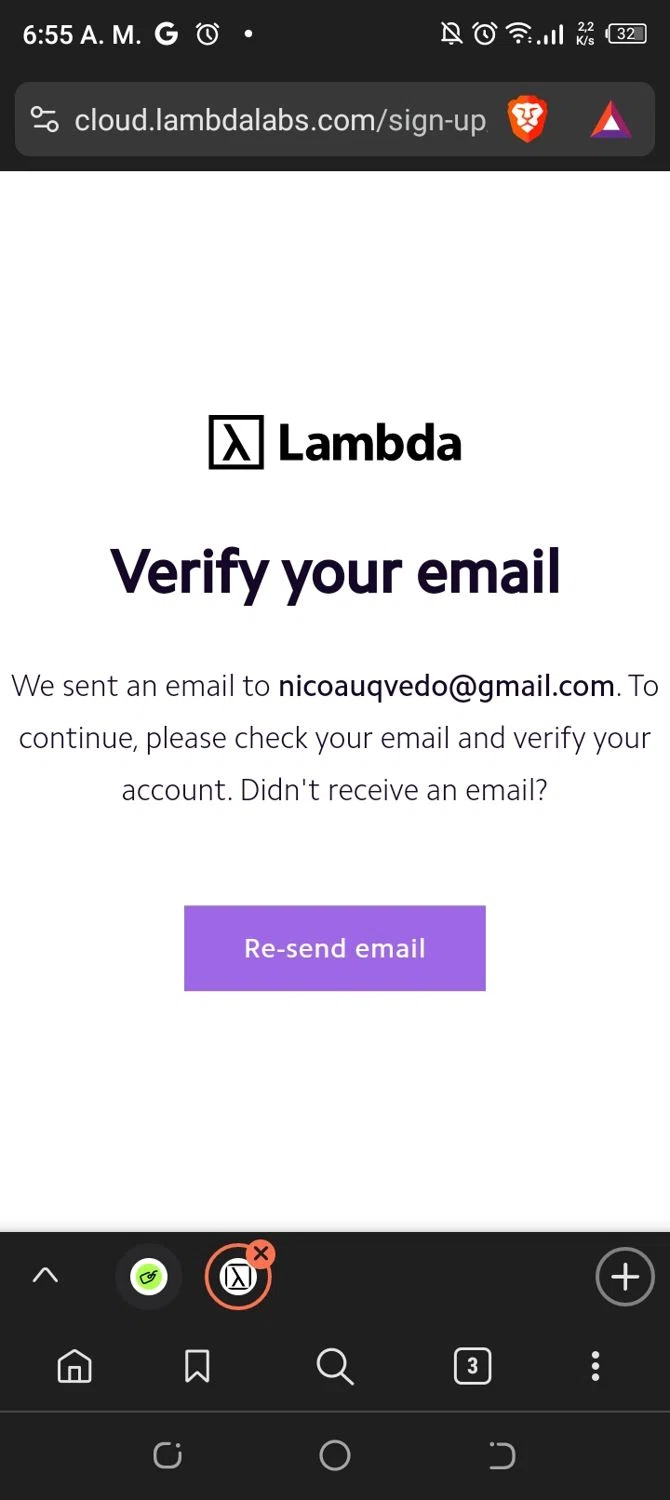This screenshot has height=1500, width=670.
Task: Close the Lambda tab with red X
Action: coord(261,1253)
